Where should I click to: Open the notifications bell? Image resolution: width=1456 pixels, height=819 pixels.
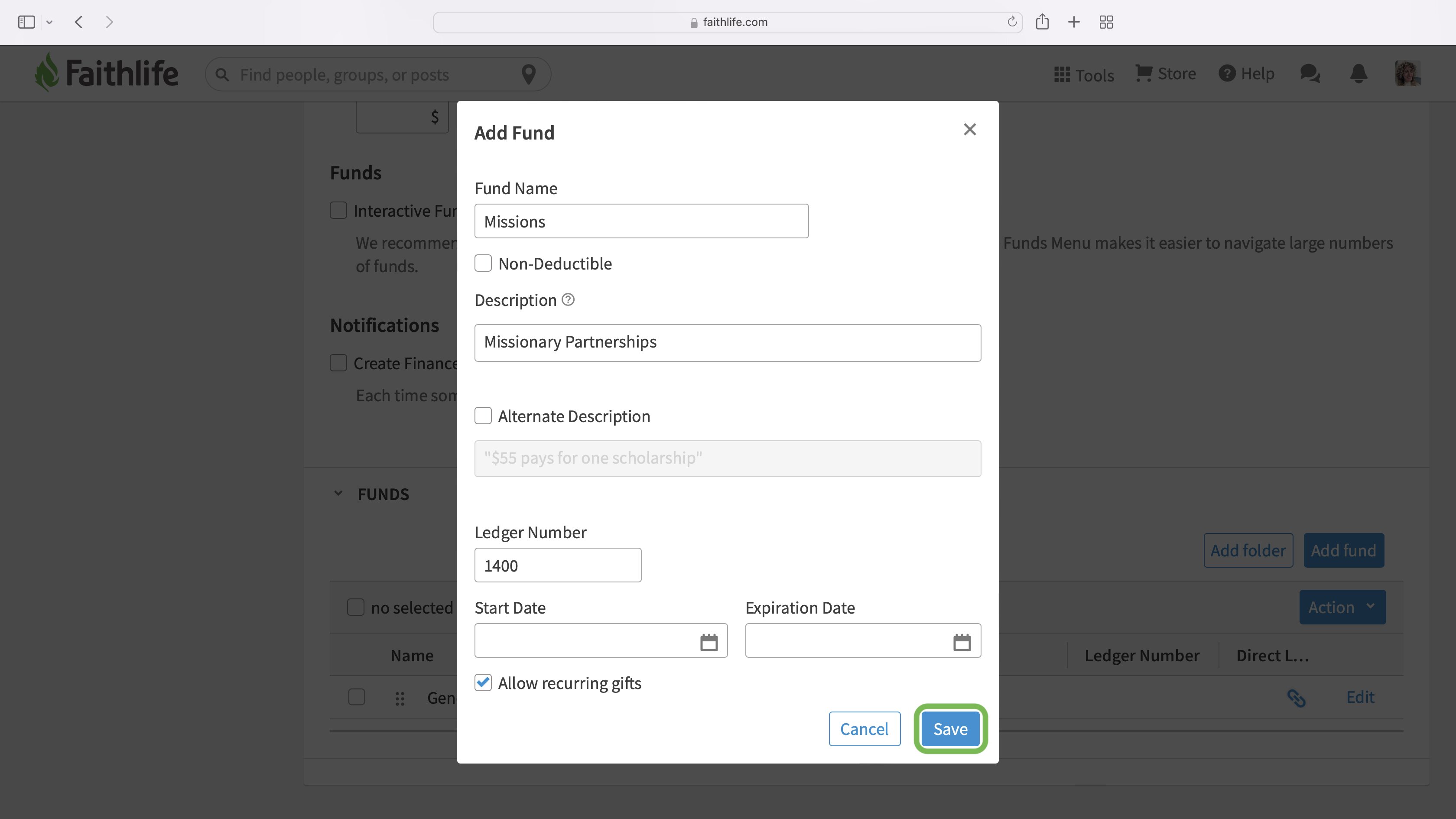coord(1359,74)
